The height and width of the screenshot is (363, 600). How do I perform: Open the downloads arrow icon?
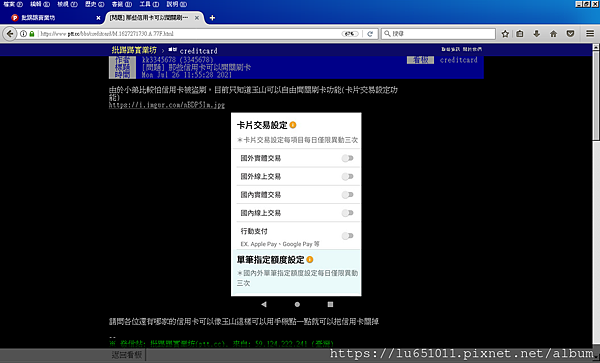point(536,34)
